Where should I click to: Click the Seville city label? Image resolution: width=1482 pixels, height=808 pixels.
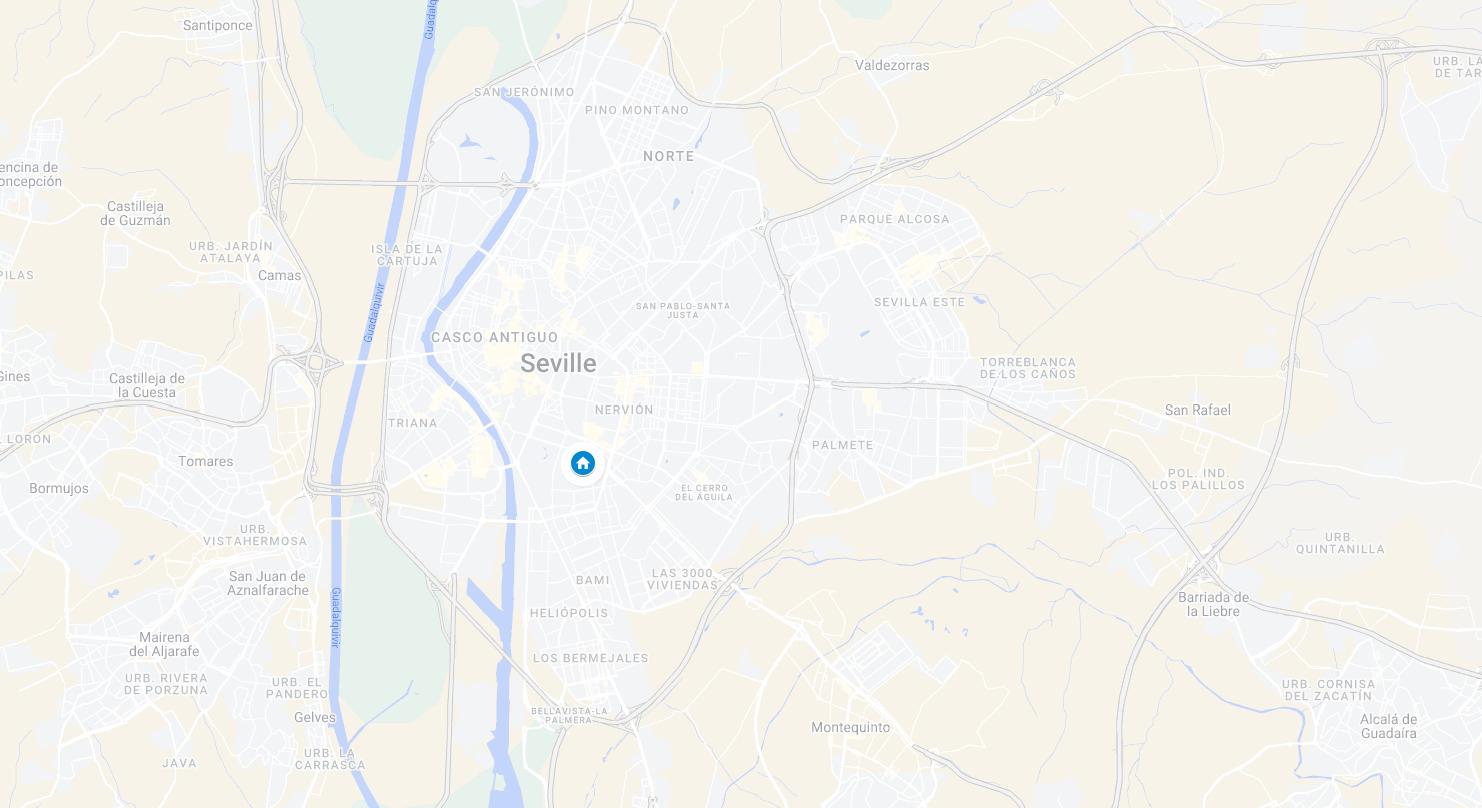coord(558,364)
